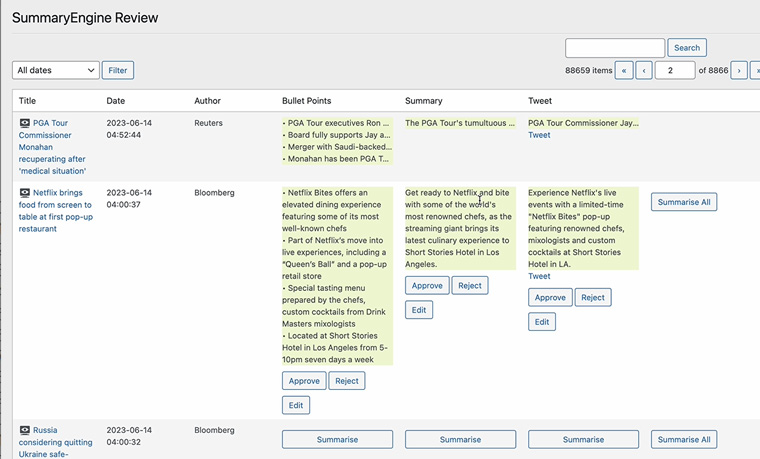Go to next page with single-right arrow
Image resolution: width=760 pixels, height=459 pixels.
[739, 70]
